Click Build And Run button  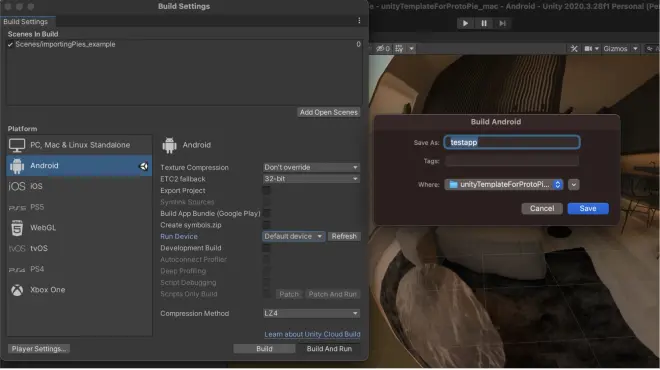329,349
